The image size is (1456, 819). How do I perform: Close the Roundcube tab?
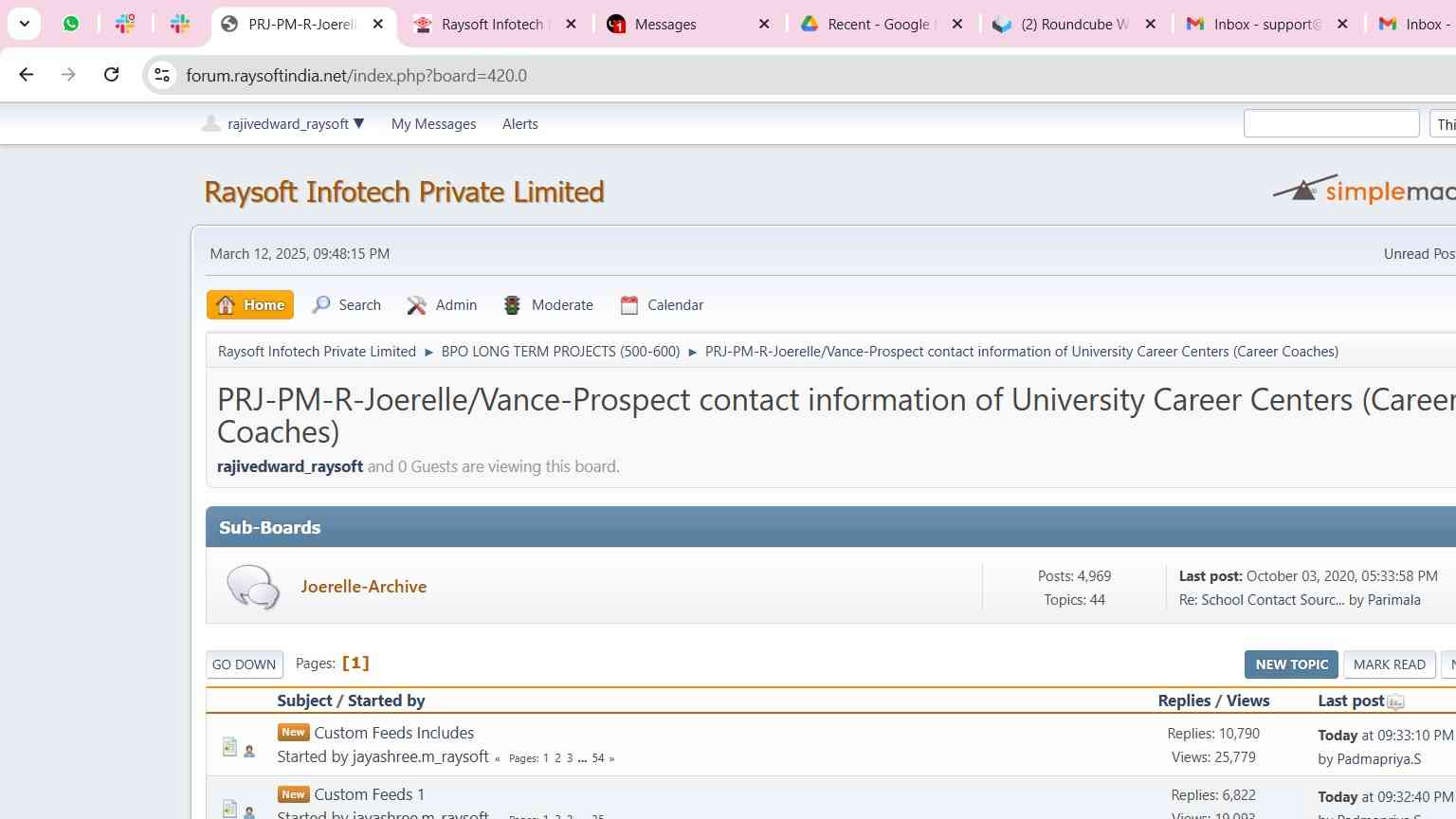pos(1151,25)
